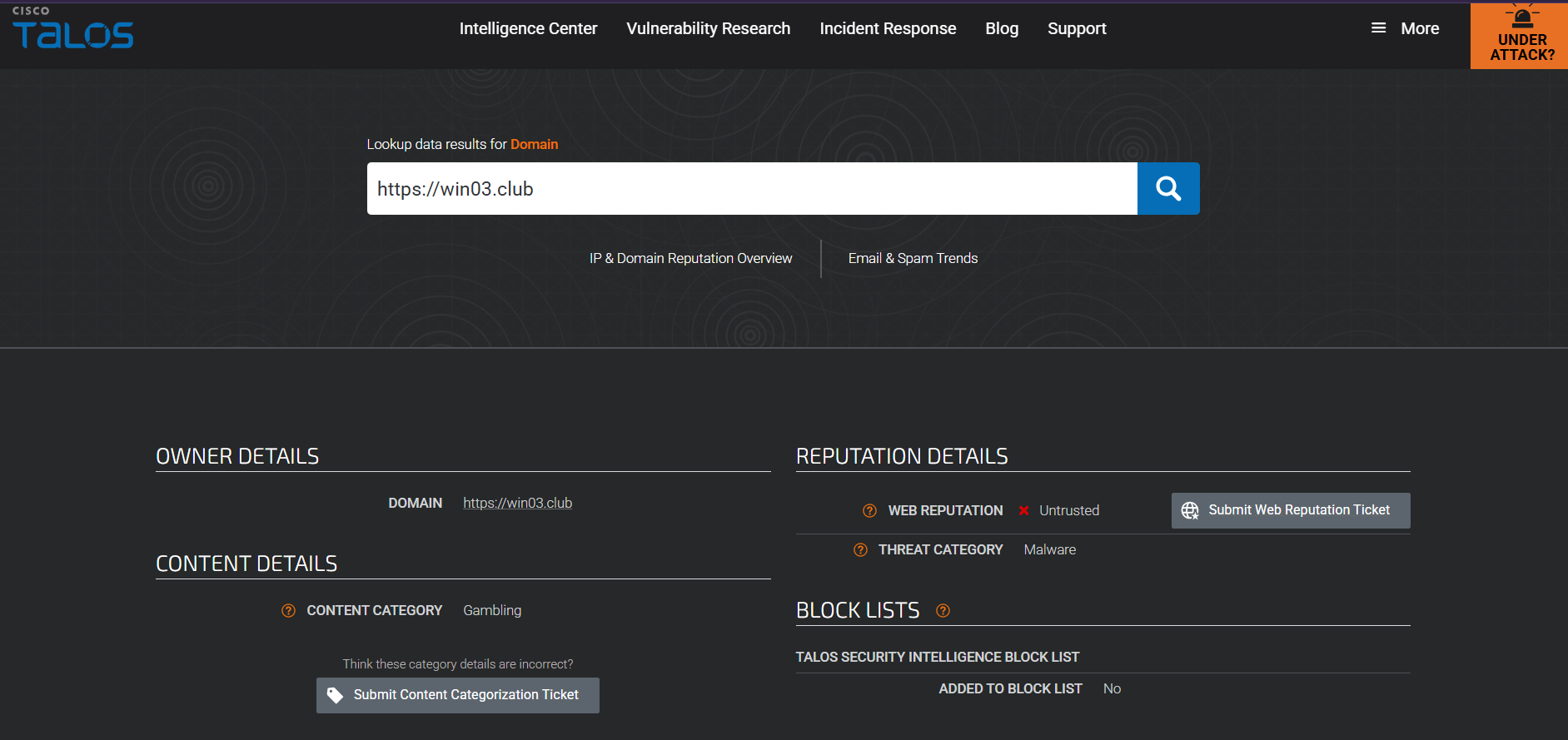Screen dimensions: 1568x740
Task: Switch to Email & Spam Trends tab
Action: coord(913,259)
